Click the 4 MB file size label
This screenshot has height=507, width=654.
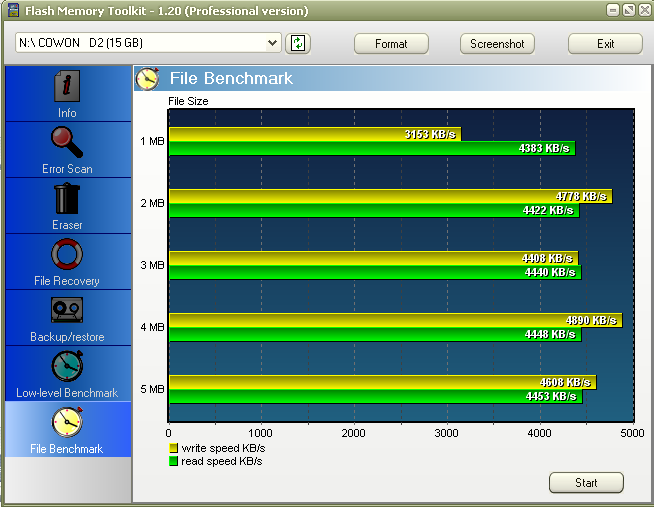[152, 327]
